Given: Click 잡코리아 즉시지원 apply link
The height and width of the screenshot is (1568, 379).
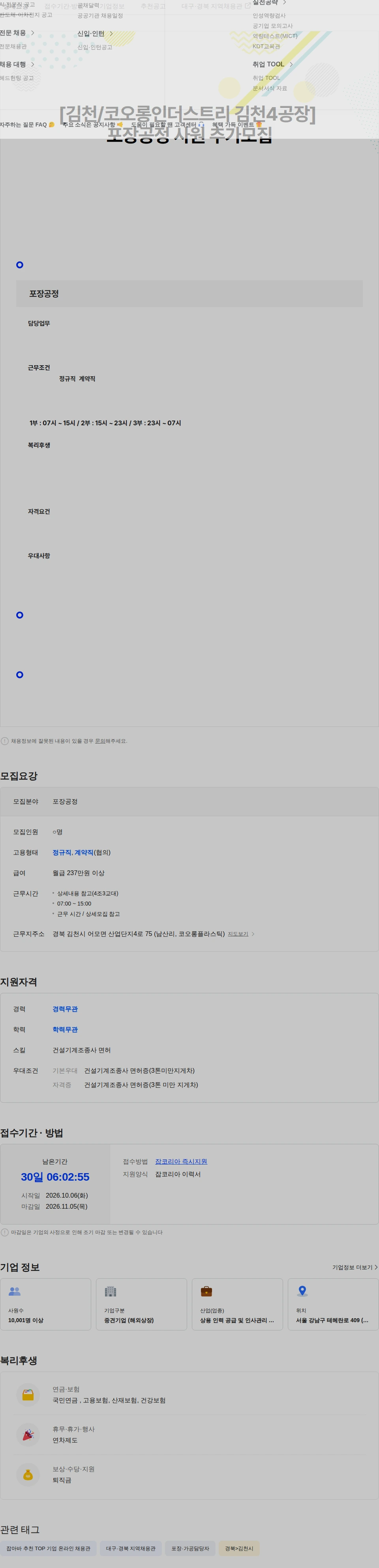Looking at the screenshot, I should pyautogui.click(x=181, y=1161).
